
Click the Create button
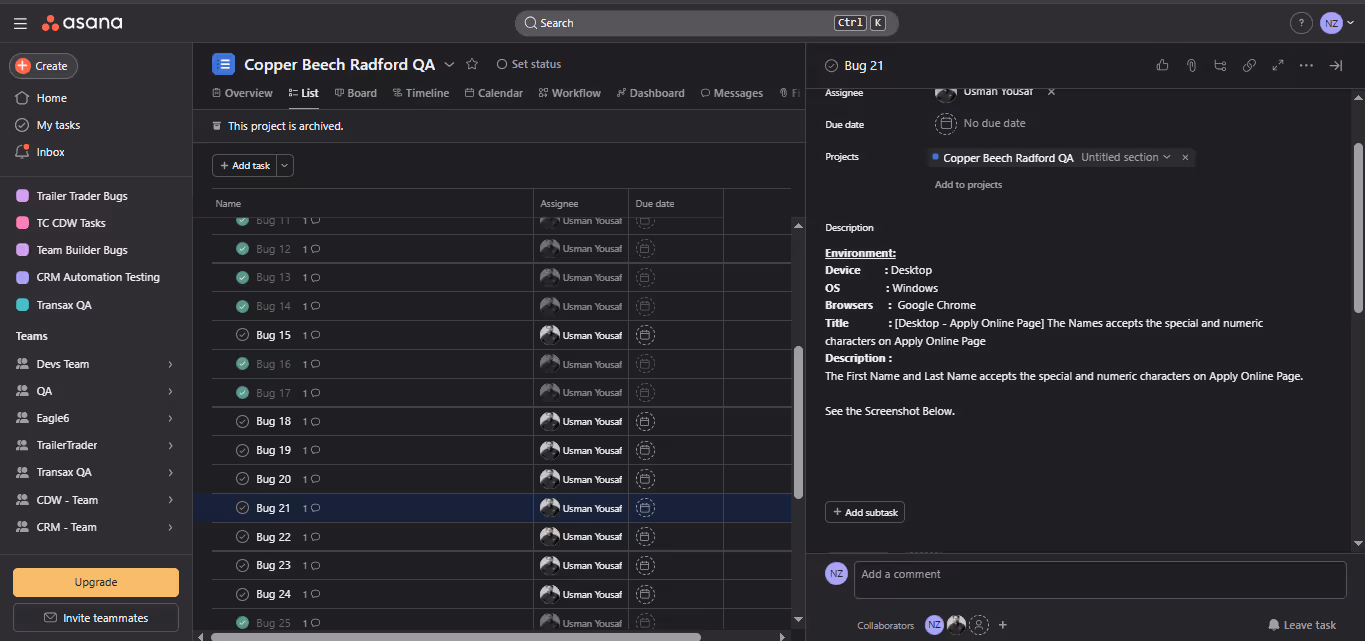tap(43, 66)
